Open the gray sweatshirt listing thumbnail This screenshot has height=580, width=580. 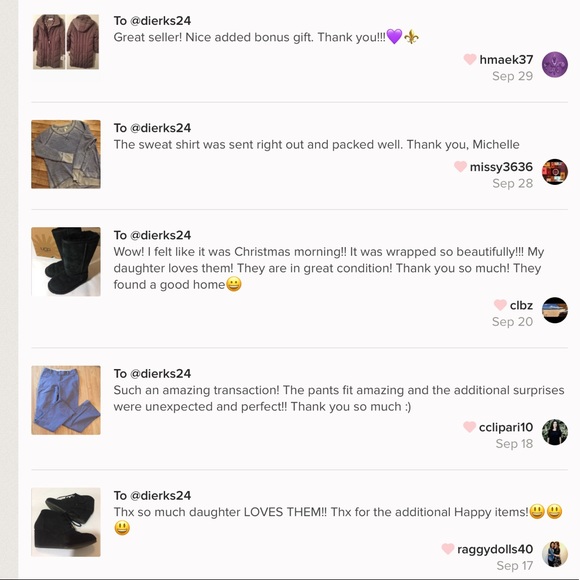point(66,154)
